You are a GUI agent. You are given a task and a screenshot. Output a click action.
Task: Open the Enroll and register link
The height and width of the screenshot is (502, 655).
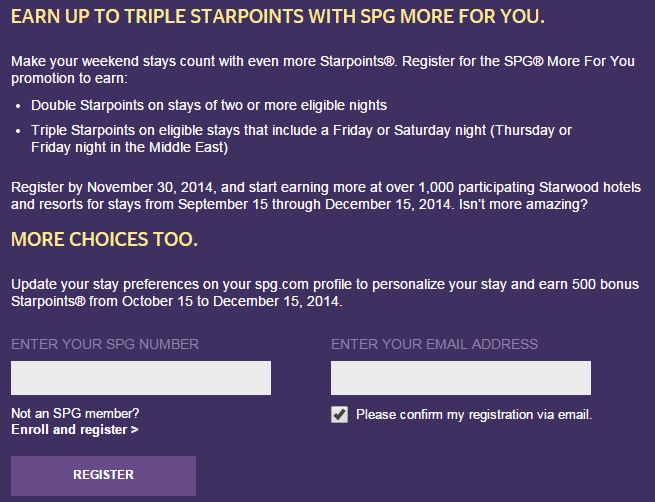(x=75, y=430)
